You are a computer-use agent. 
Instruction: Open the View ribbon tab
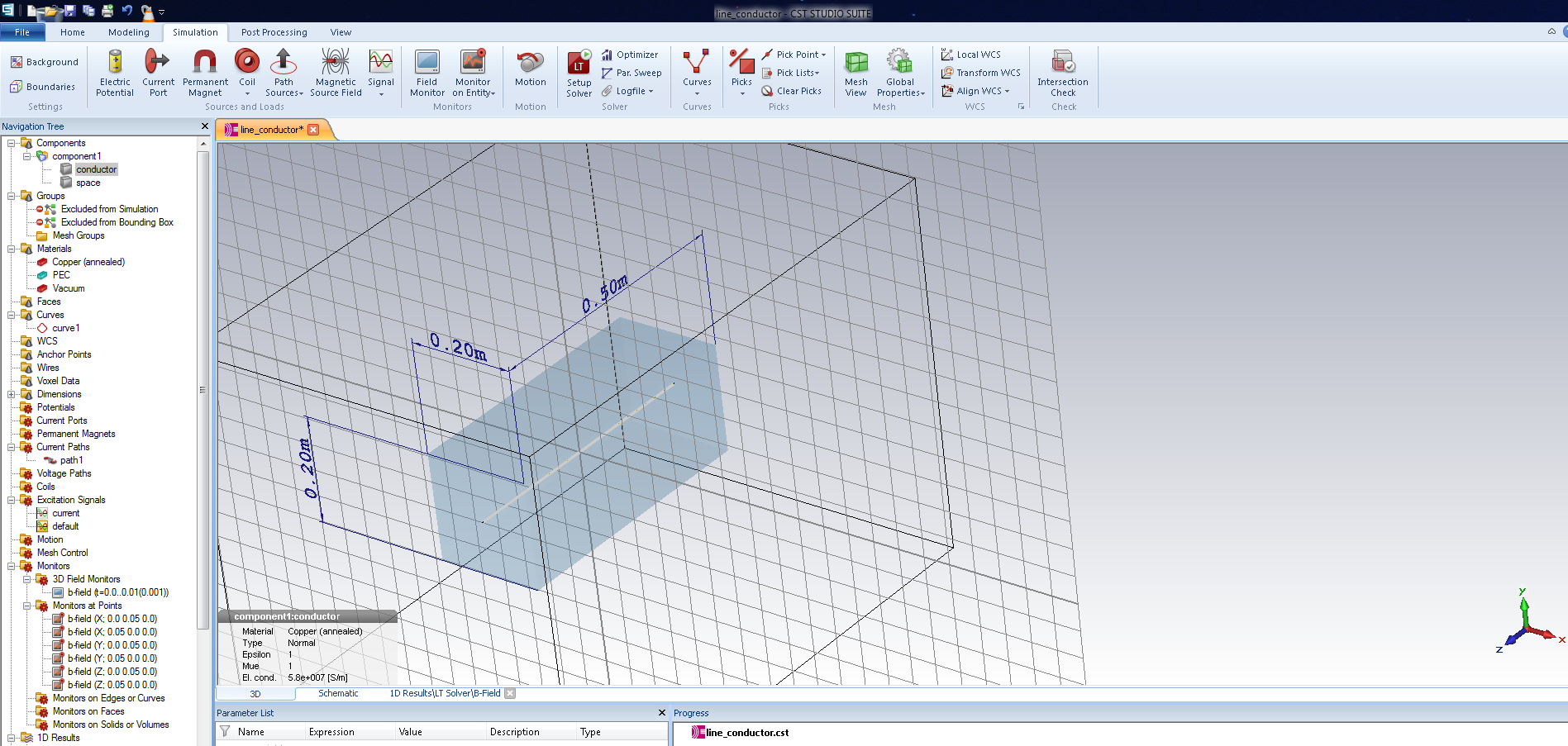click(x=341, y=32)
